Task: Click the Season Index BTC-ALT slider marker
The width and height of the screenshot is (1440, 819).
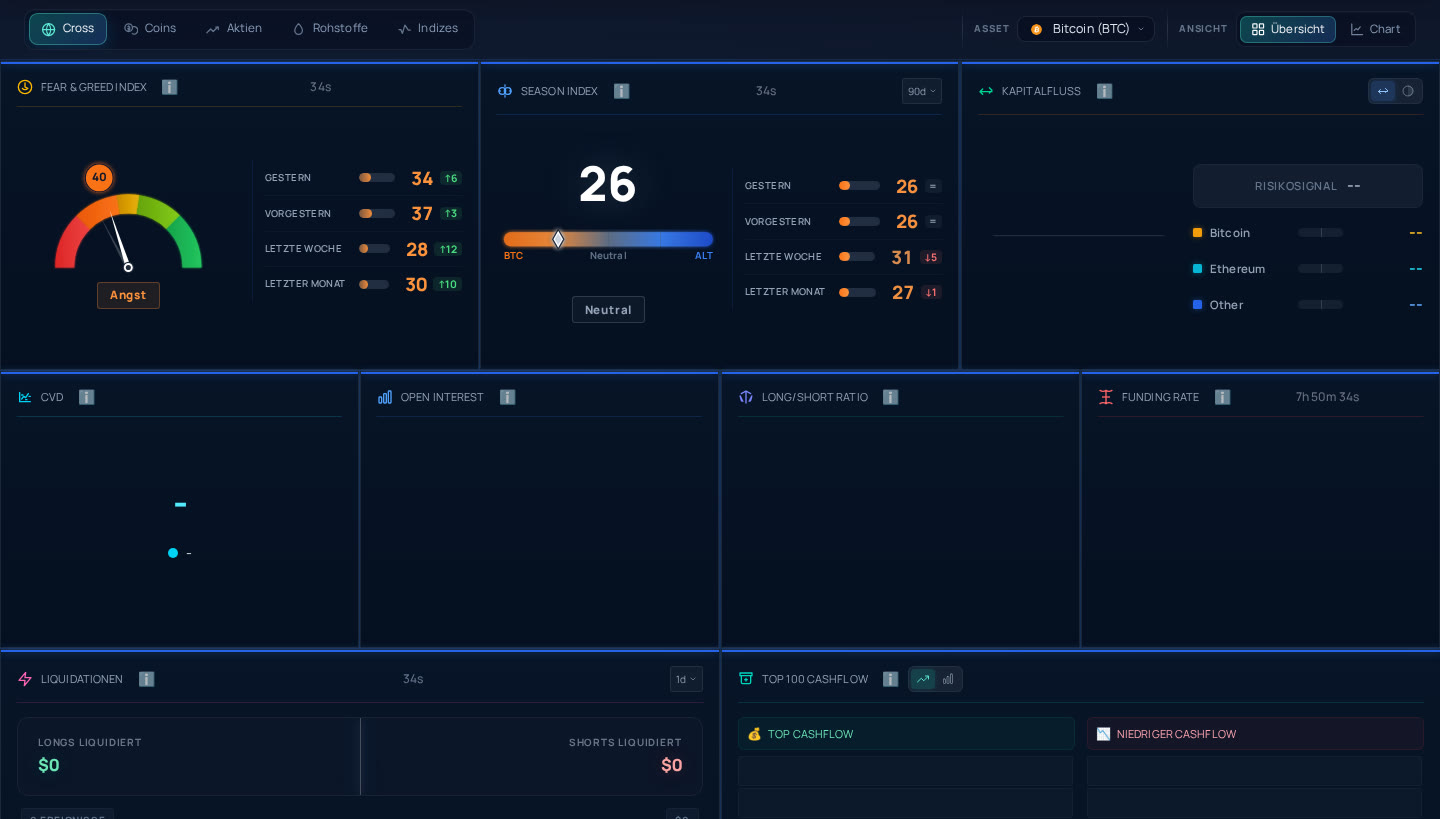Action: 558,239
